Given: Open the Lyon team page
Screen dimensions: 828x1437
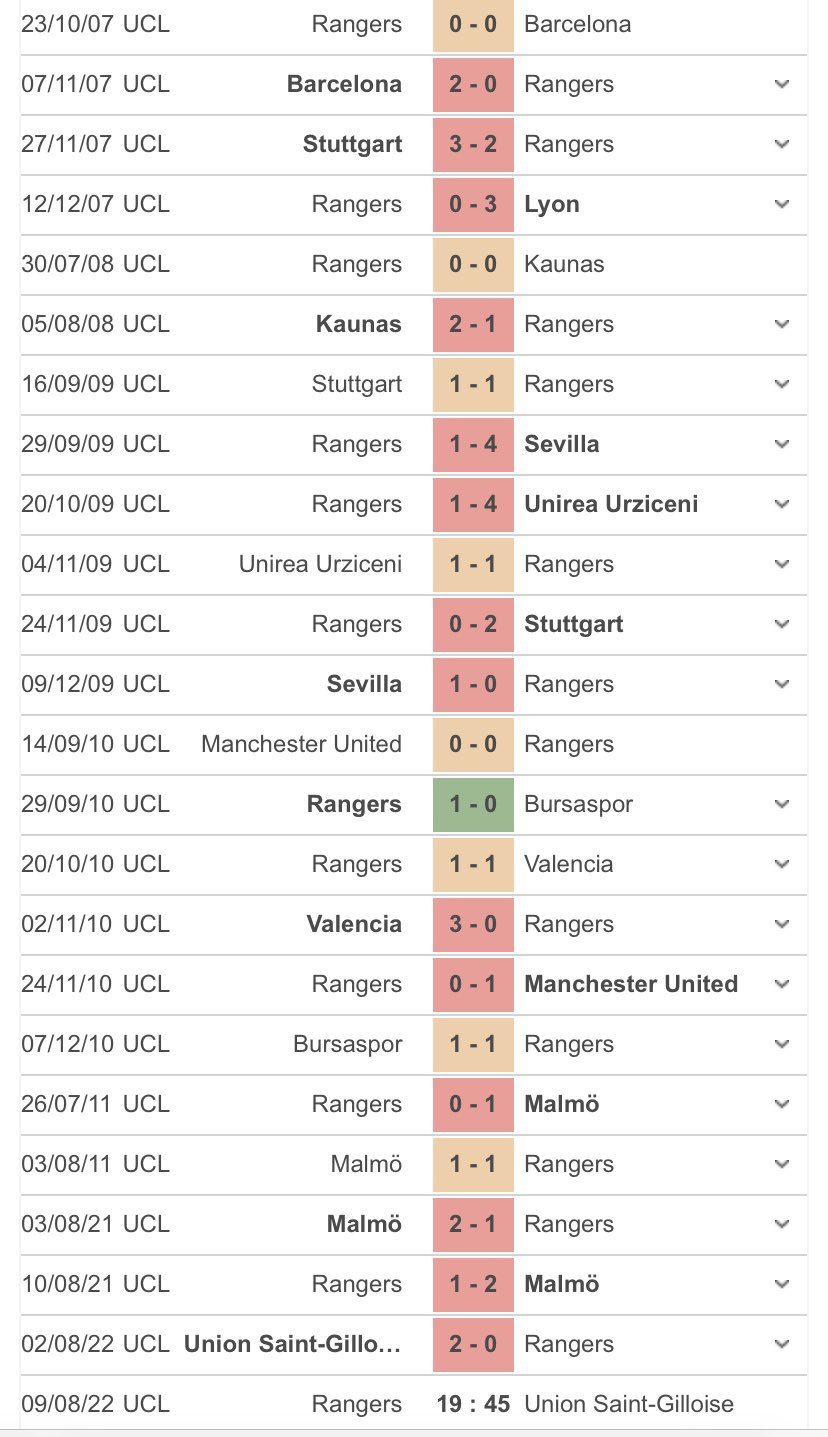Looking at the screenshot, I should [552, 205].
